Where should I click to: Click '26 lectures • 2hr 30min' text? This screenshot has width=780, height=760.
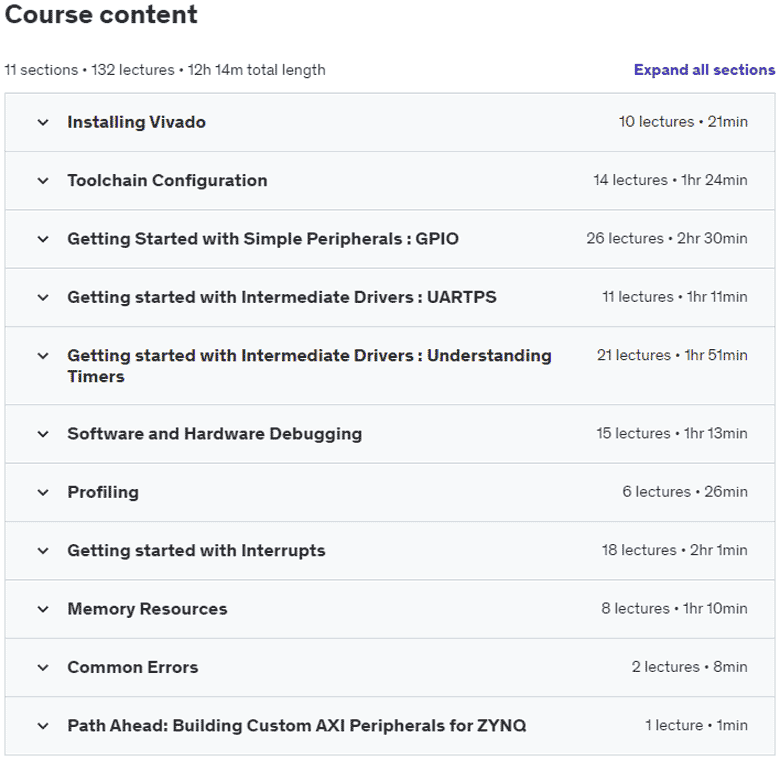pos(667,238)
